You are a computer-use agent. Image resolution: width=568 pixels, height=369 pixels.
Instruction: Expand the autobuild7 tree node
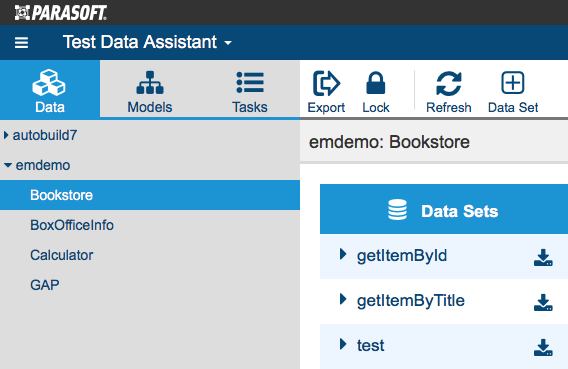click(x=6, y=135)
